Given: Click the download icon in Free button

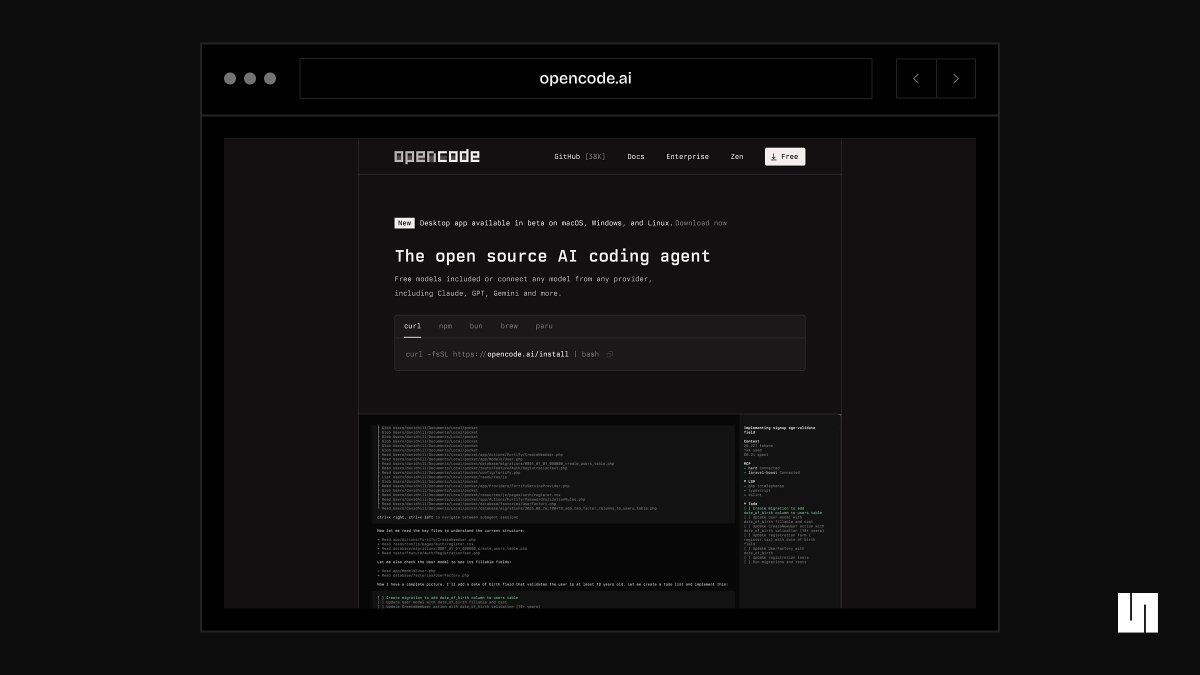Looking at the screenshot, I should click(774, 157).
